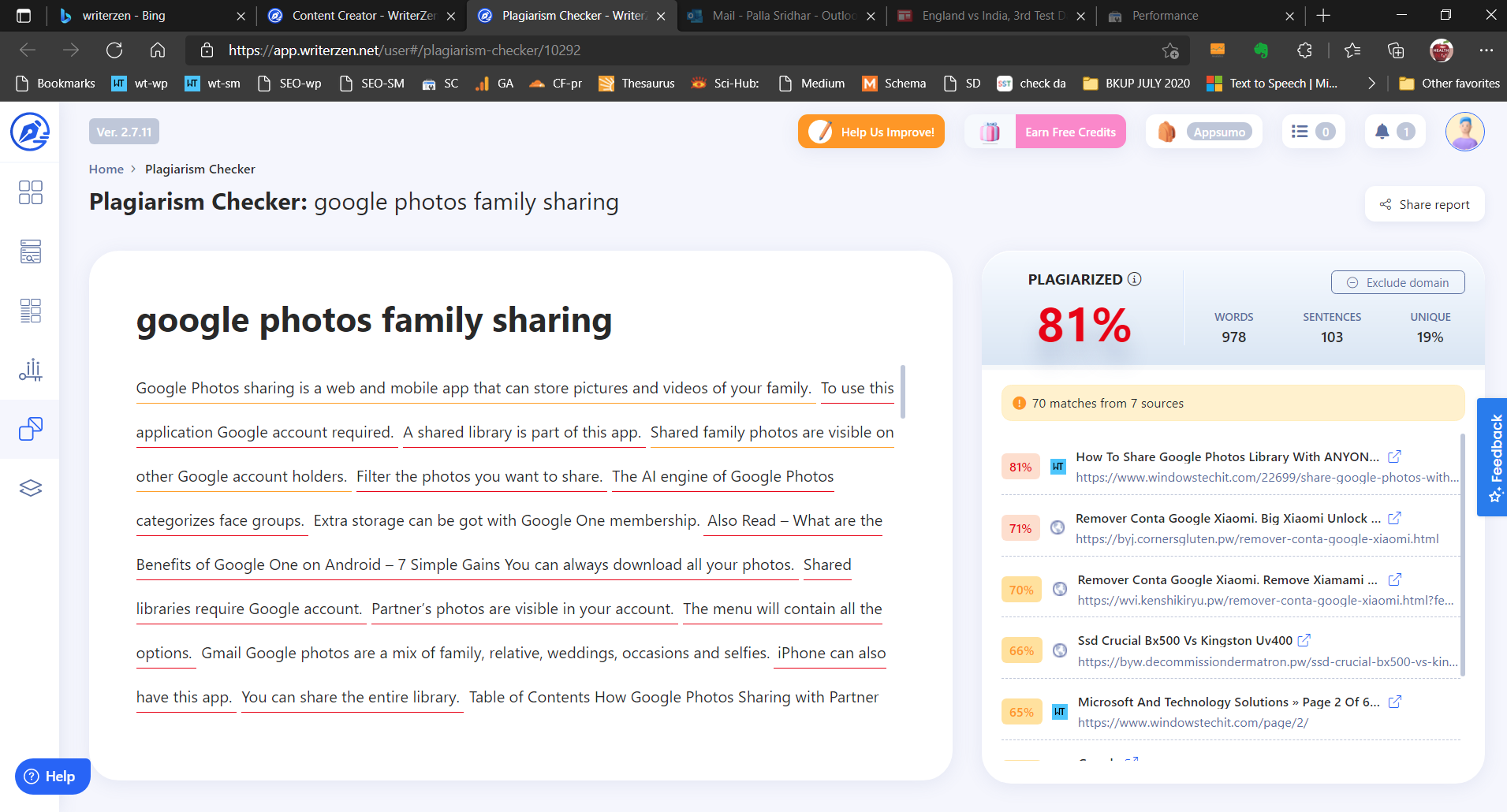Switch to the Performance browser tab
1507x812 pixels.
[1164, 16]
